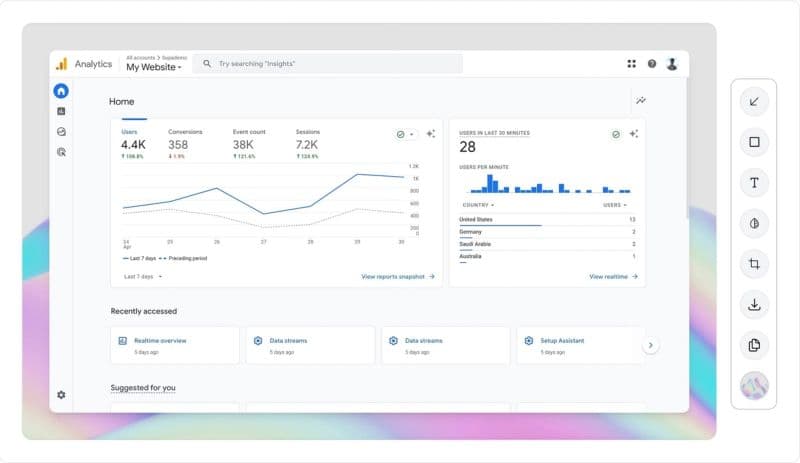The height and width of the screenshot is (463, 800).
Task: Open the account avatar menu
Action: [x=672, y=64]
